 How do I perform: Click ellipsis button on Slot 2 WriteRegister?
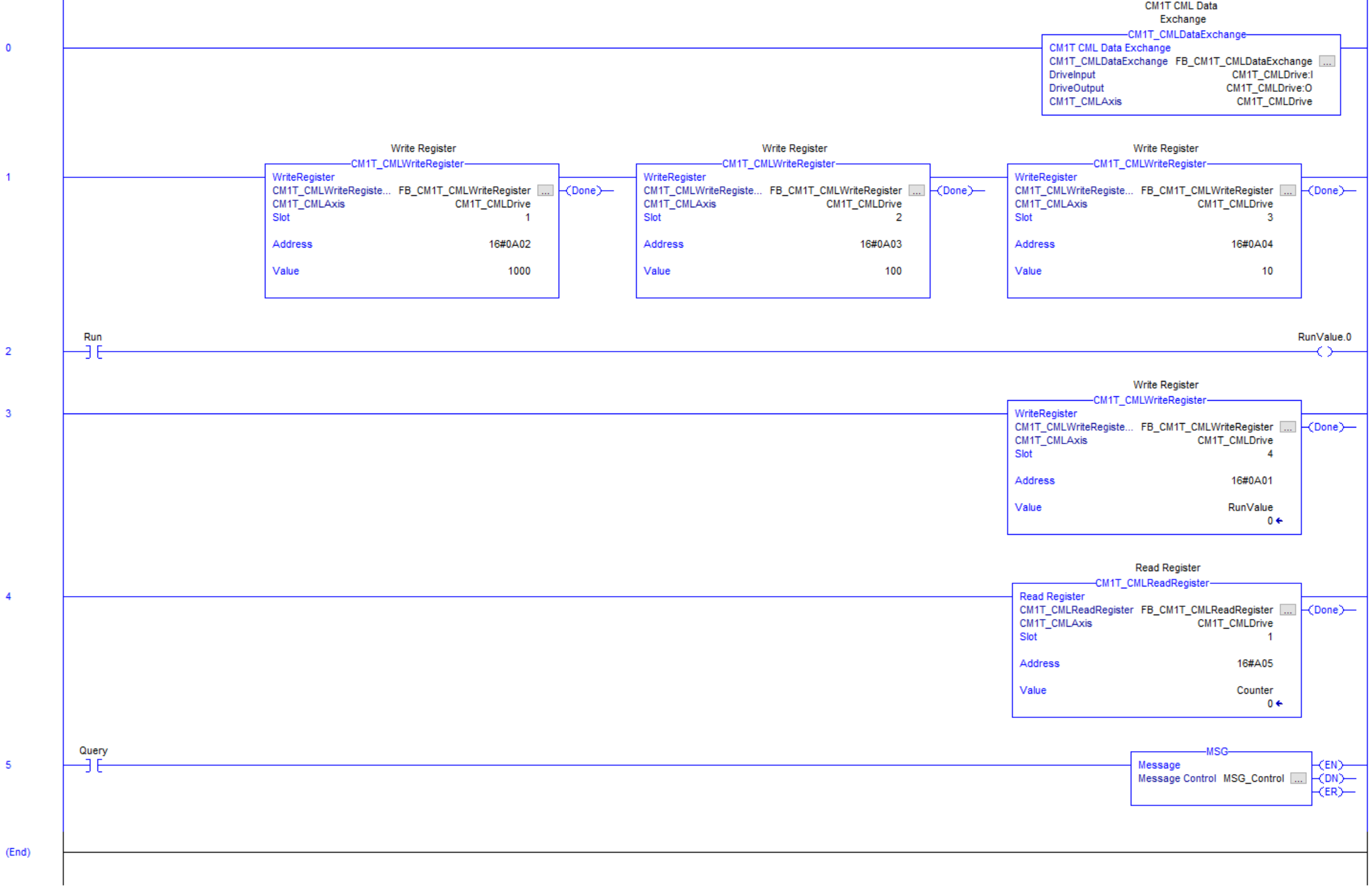(x=917, y=191)
